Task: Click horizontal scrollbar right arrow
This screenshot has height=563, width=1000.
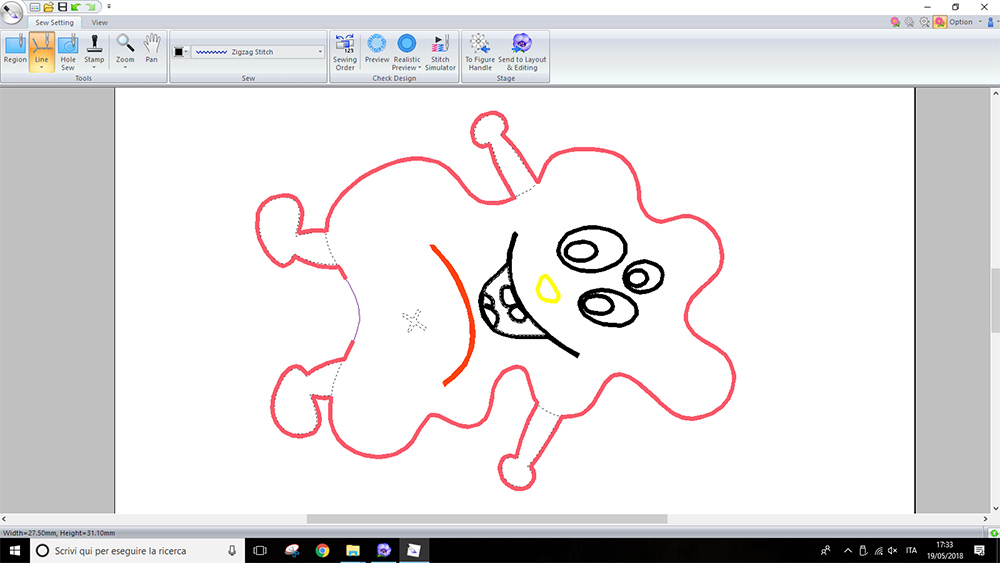Action: (x=985, y=519)
